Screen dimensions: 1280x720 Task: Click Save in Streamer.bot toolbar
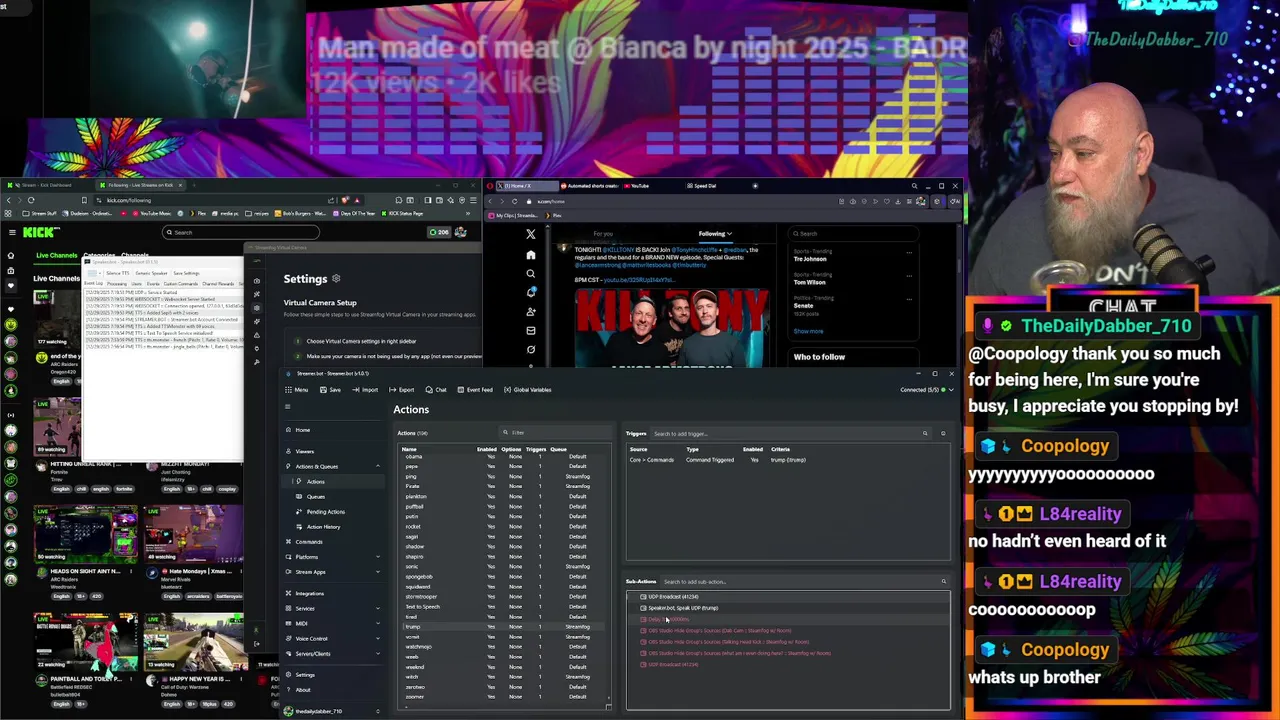click(x=331, y=389)
